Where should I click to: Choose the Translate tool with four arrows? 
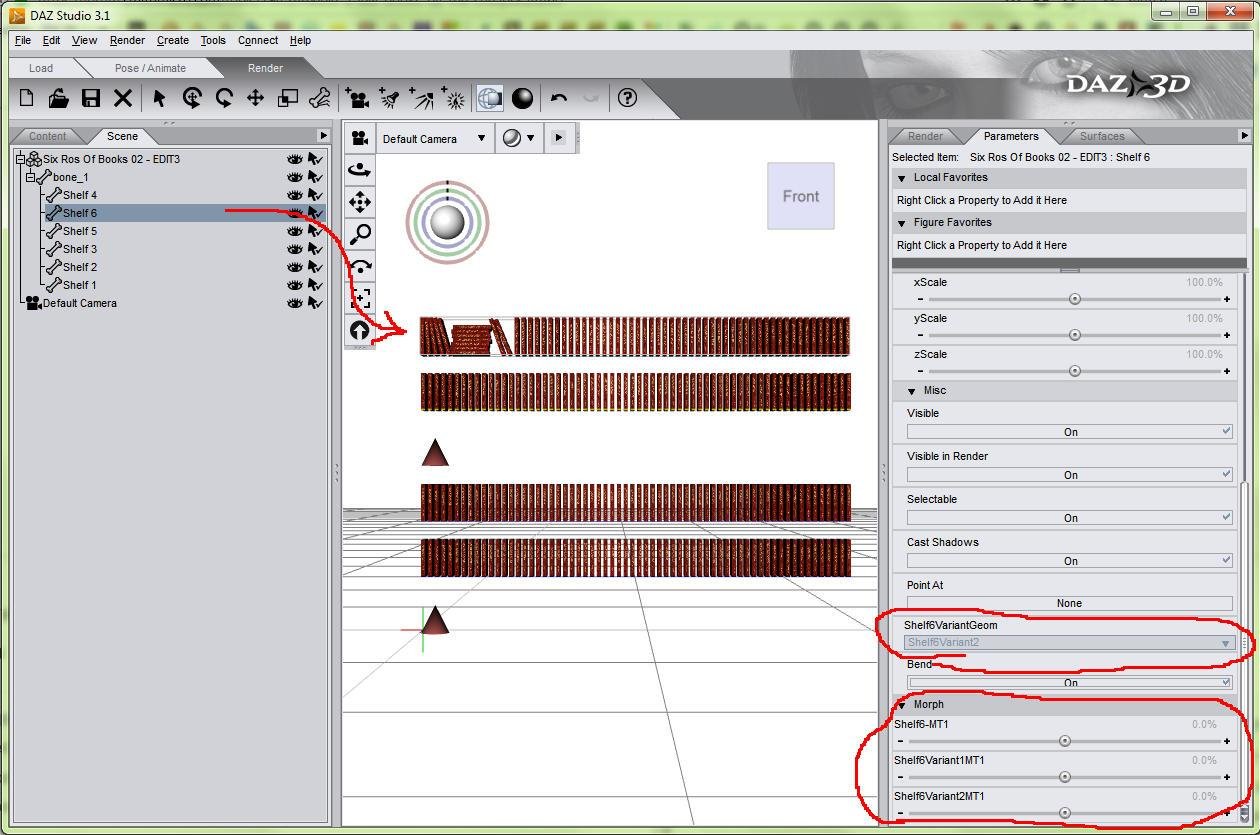tap(255, 98)
